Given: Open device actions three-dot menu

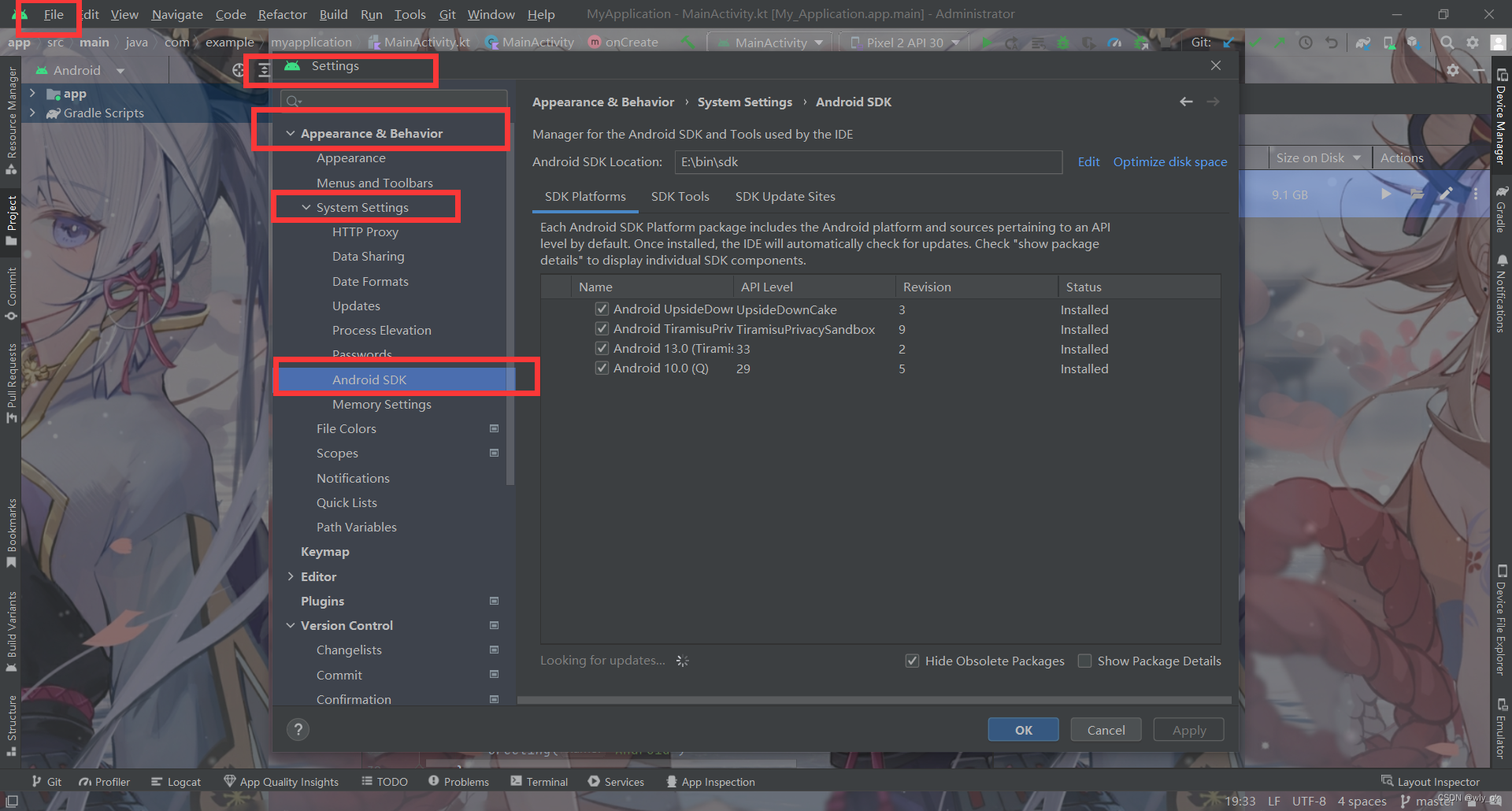Looking at the screenshot, I should coord(1476,194).
